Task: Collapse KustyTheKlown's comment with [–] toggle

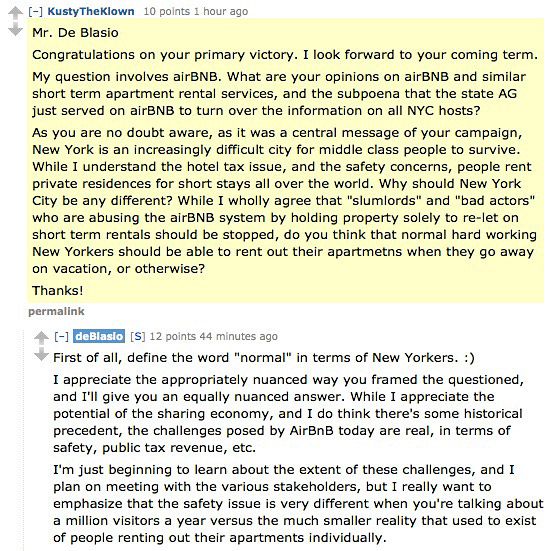Action: point(36,11)
